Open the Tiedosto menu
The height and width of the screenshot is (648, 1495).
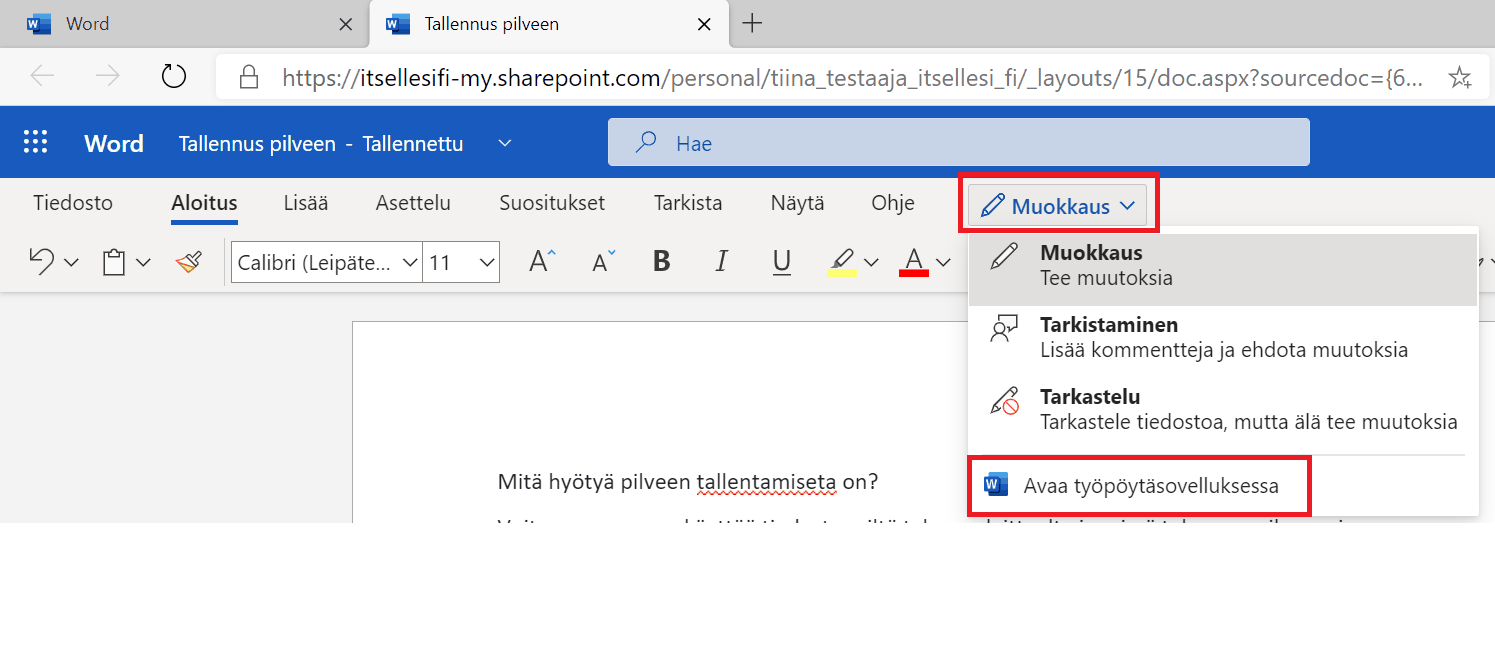coord(73,203)
